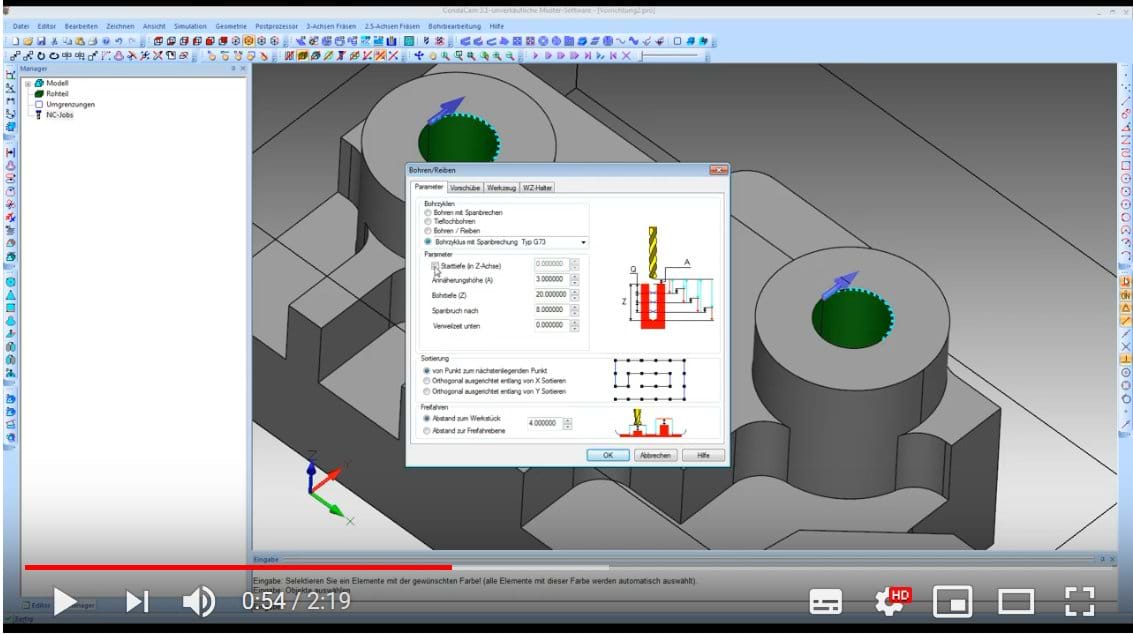Toggle video subtitles

coord(825,601)
